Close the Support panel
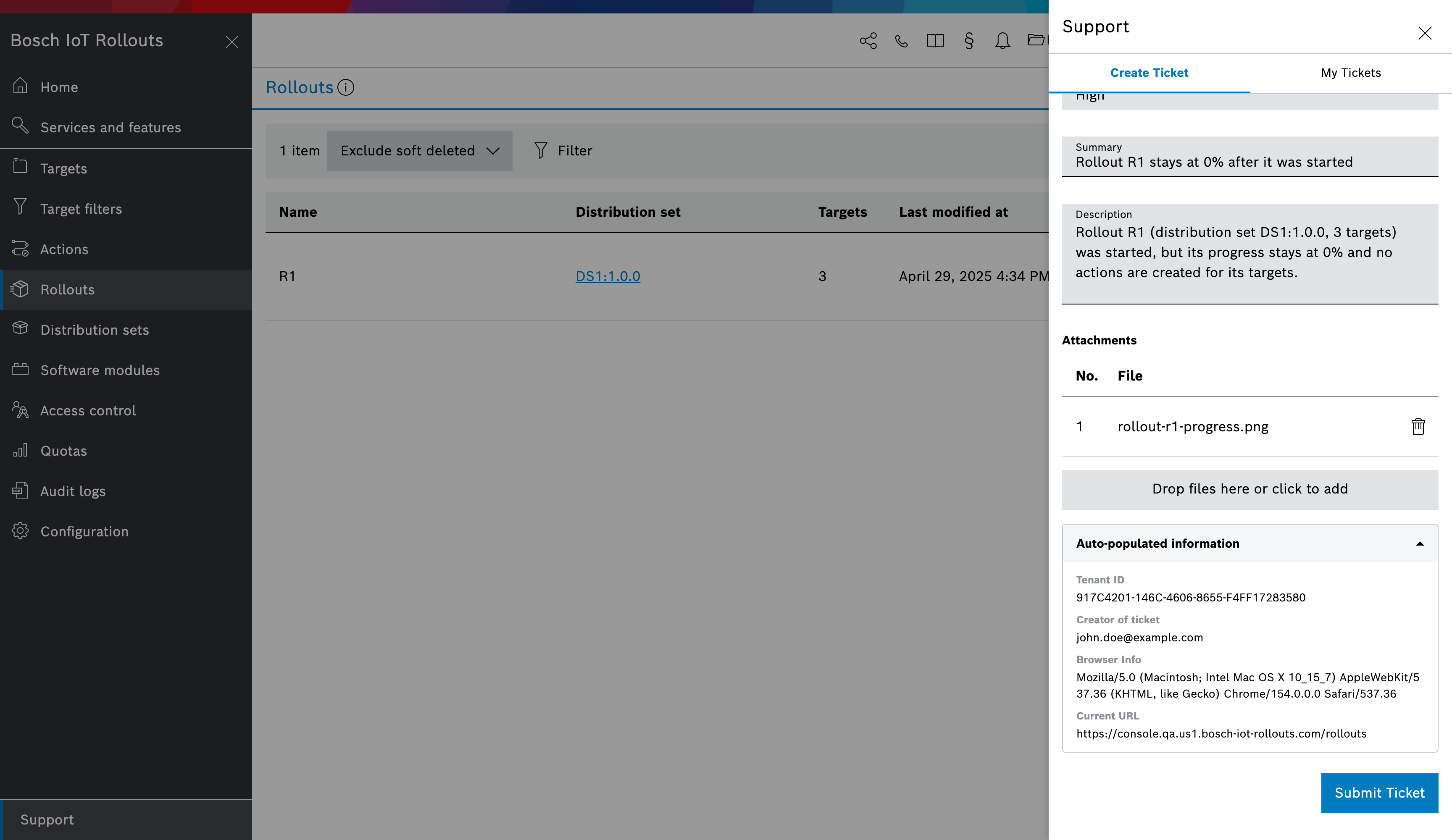The image size is (1452, 840). pyautogui.click(x=1424, y=34)
